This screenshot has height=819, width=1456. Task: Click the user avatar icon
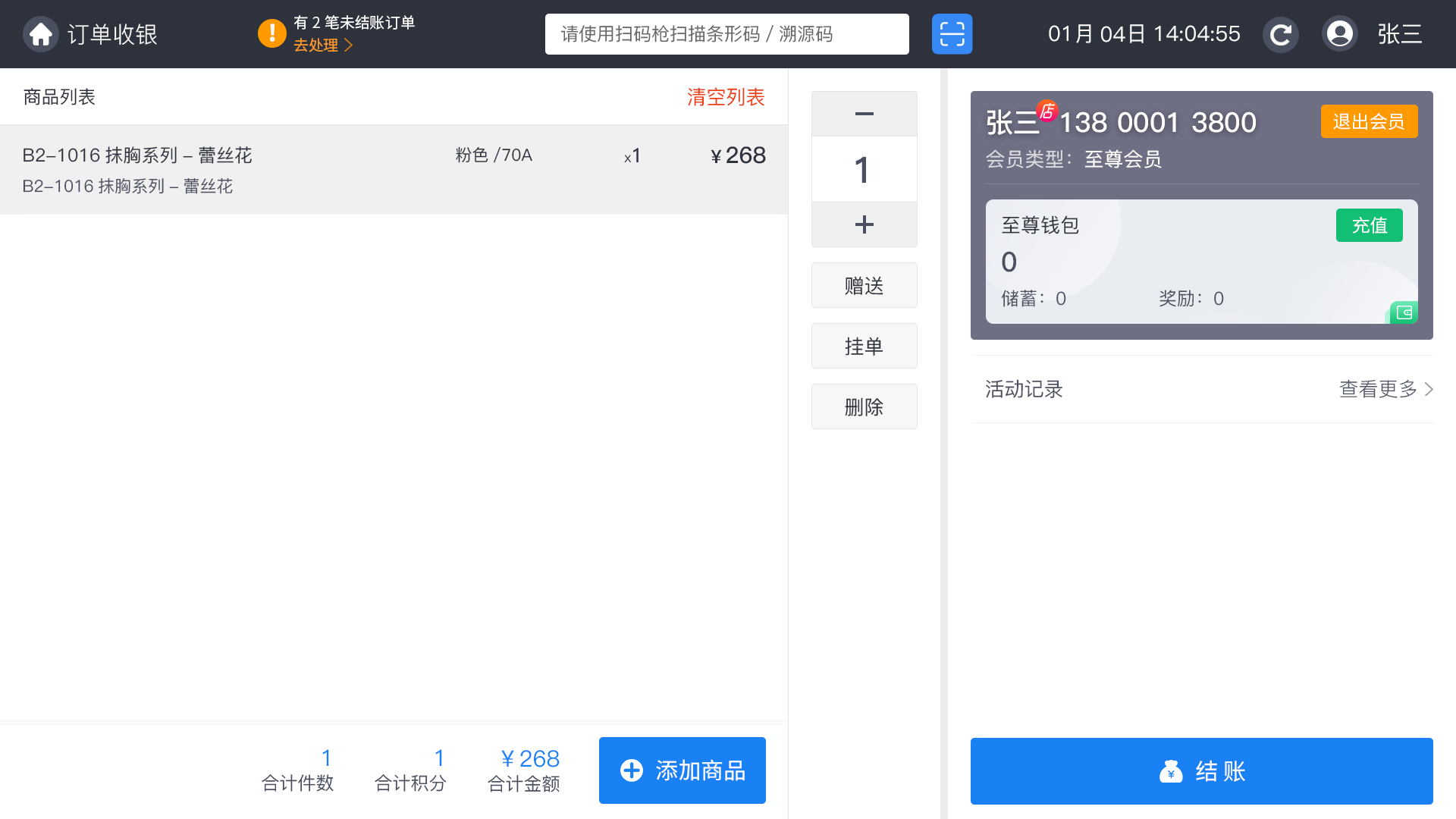pyautogui.click(x=1339, y=34)
